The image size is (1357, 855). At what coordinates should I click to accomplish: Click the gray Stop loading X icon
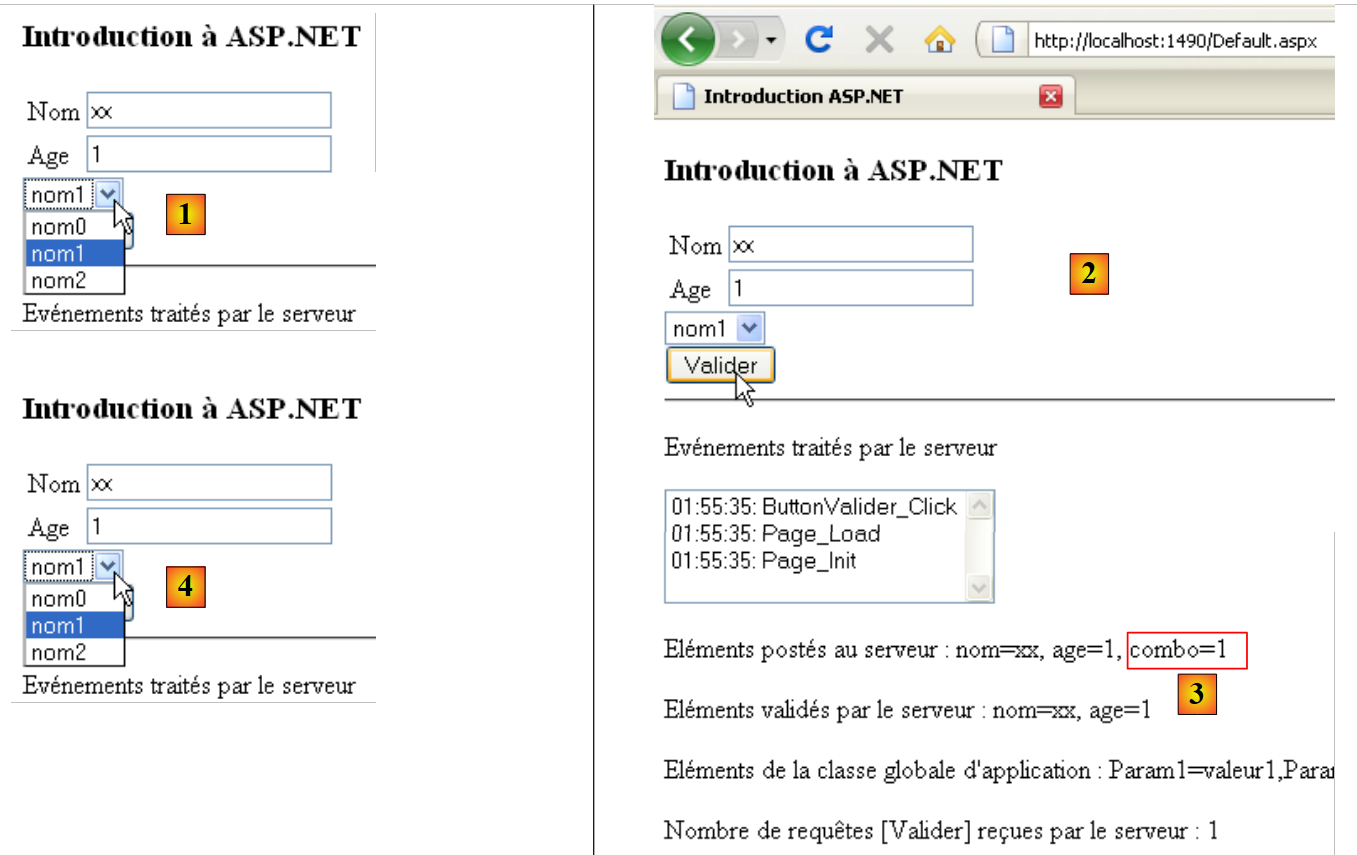tap(878, 40)
